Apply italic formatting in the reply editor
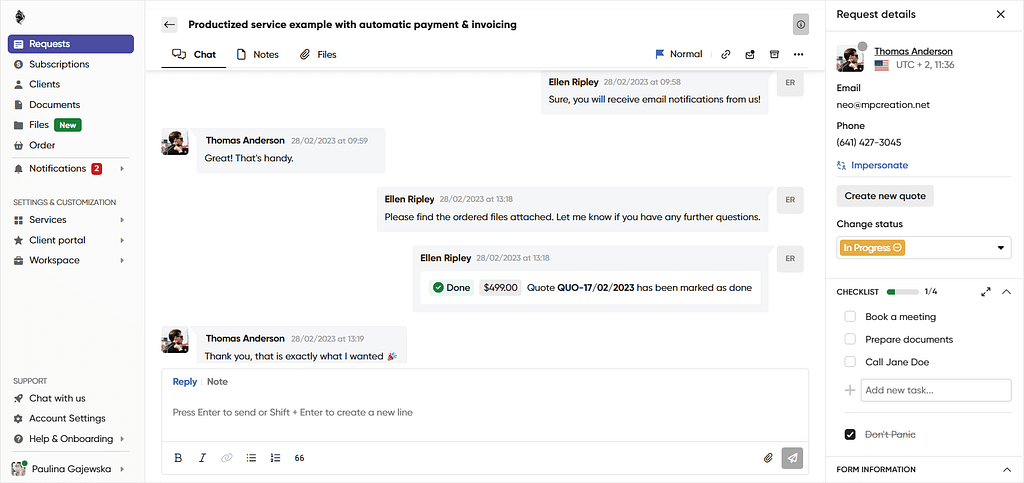The width and height of the screenshot is (1024, 483). (202, 458)
